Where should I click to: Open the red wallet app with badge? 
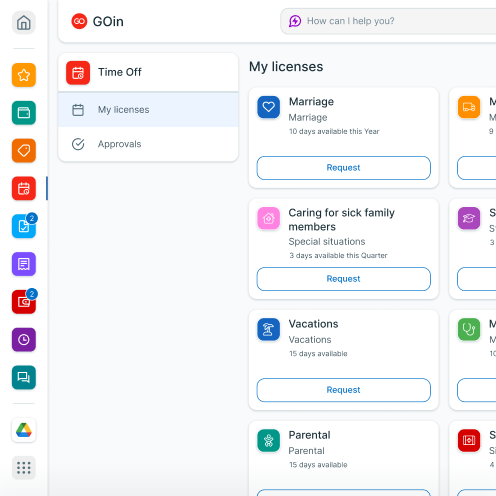pyautogui.click(x=24, y=302)
